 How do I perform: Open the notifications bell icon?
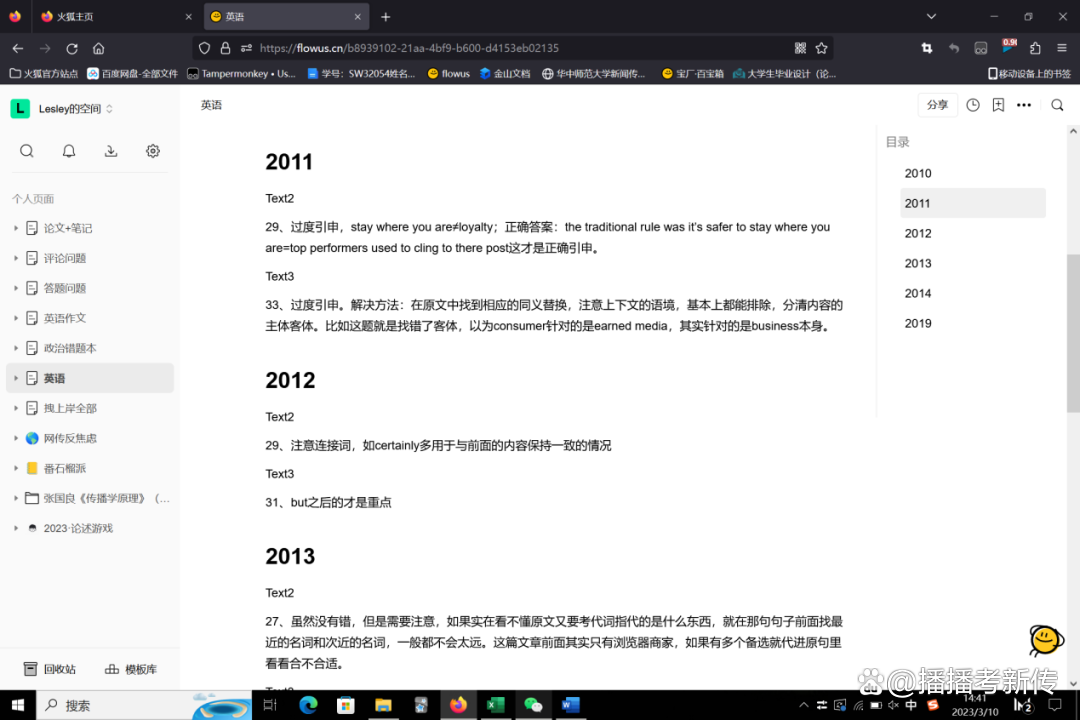[x=69, y=151]
